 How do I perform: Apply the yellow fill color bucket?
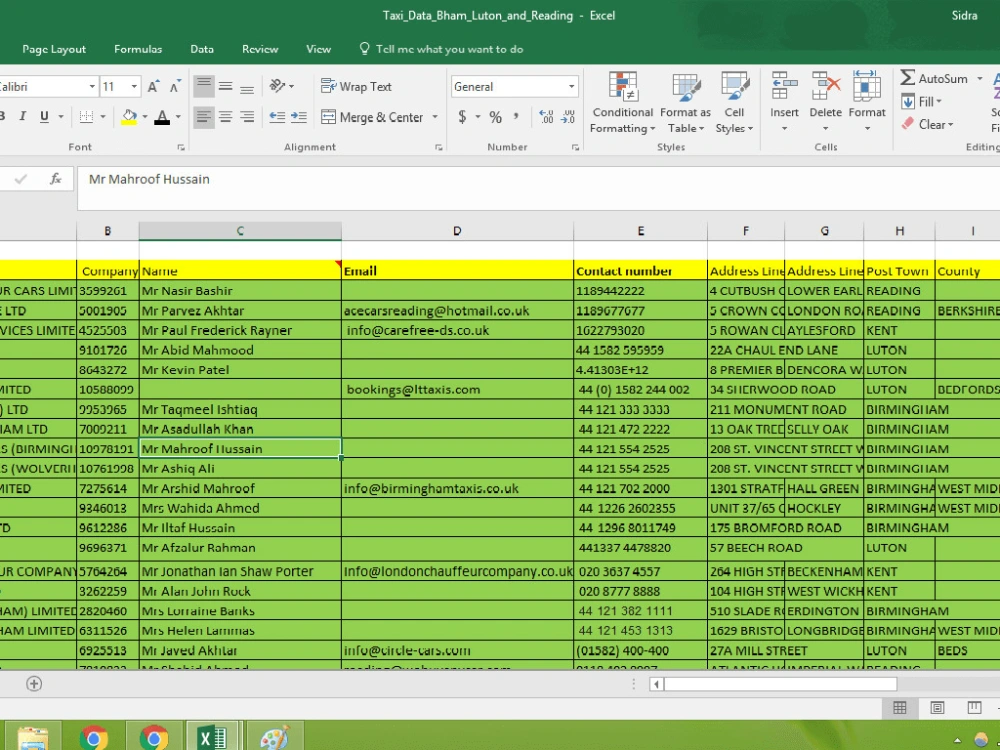(129, 117)
